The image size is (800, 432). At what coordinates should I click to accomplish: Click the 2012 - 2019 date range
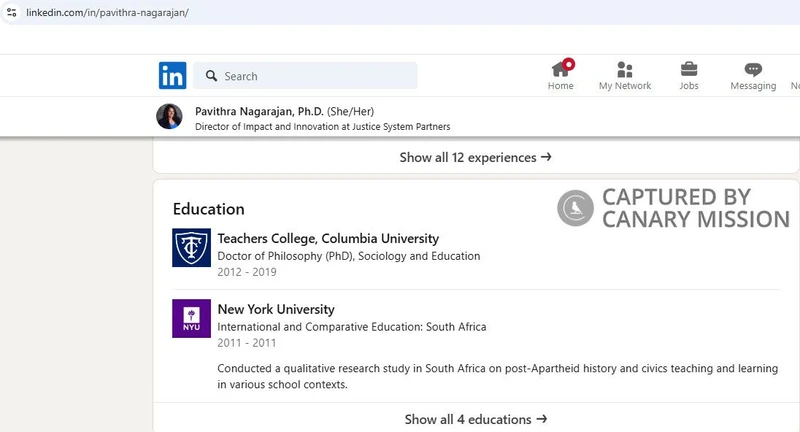pos(247,272)
